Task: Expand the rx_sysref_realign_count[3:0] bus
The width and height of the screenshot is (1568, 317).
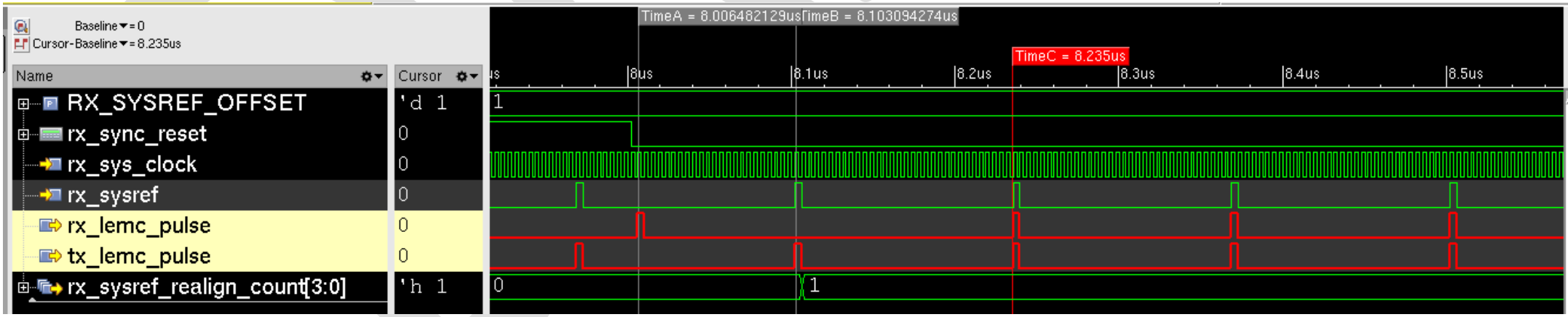Action: coord(23,288)
